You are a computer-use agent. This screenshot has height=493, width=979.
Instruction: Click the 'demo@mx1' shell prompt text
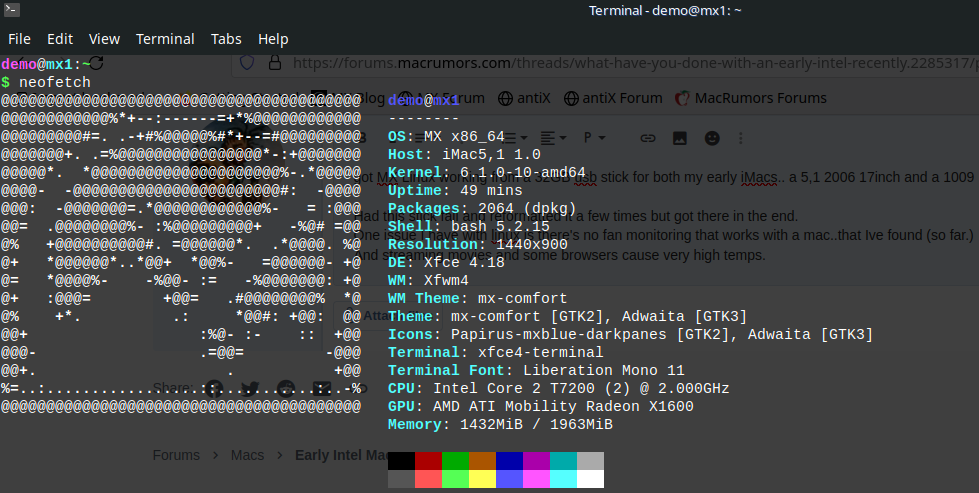click(x=37, y=64)
